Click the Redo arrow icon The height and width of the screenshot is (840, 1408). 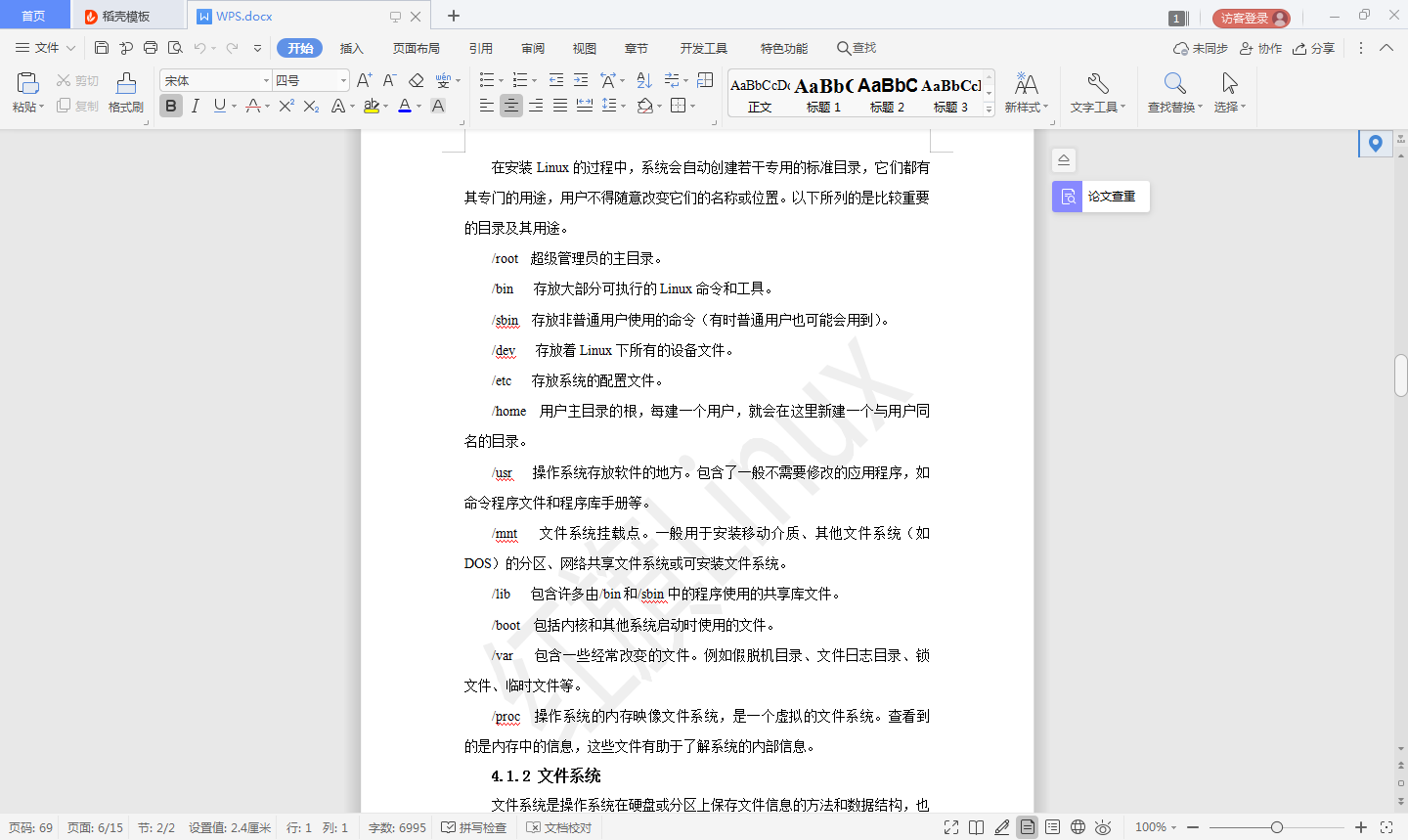[x=232, y=48]
